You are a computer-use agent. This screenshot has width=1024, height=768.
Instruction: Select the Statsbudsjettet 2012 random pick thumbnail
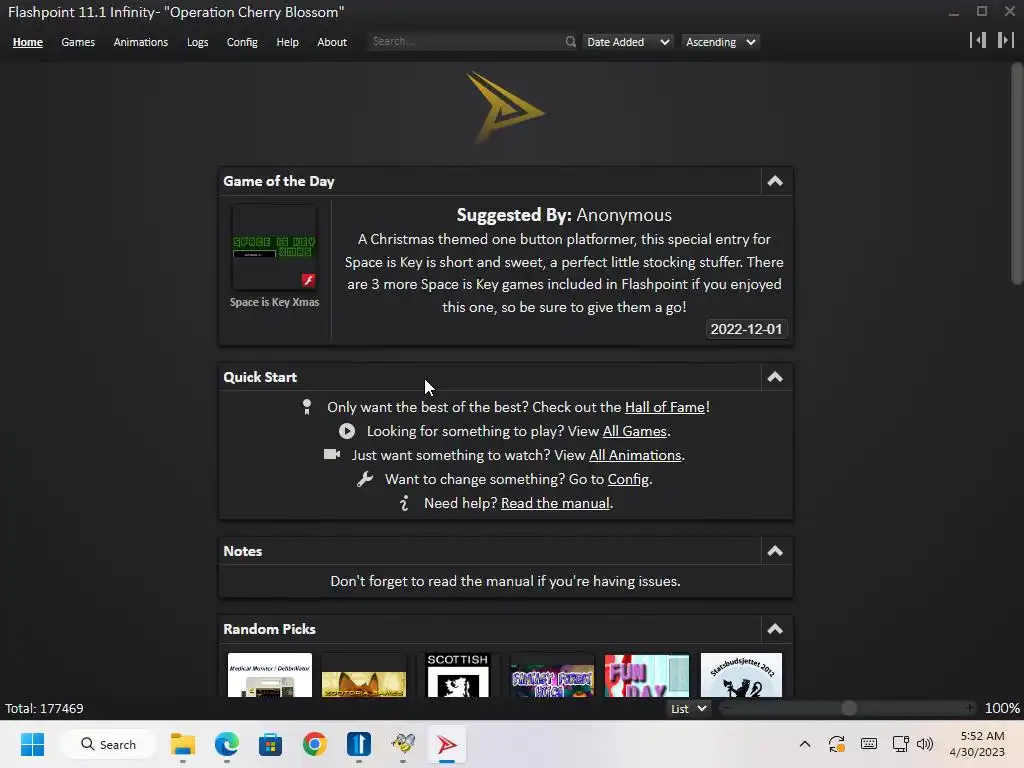741,675
